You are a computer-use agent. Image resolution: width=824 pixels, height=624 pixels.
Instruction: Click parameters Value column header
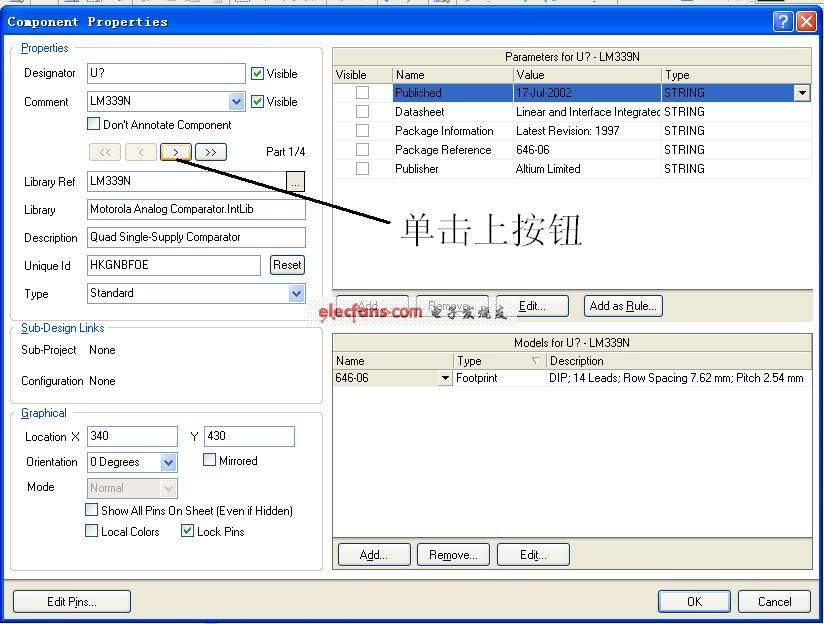click(587, 75)
